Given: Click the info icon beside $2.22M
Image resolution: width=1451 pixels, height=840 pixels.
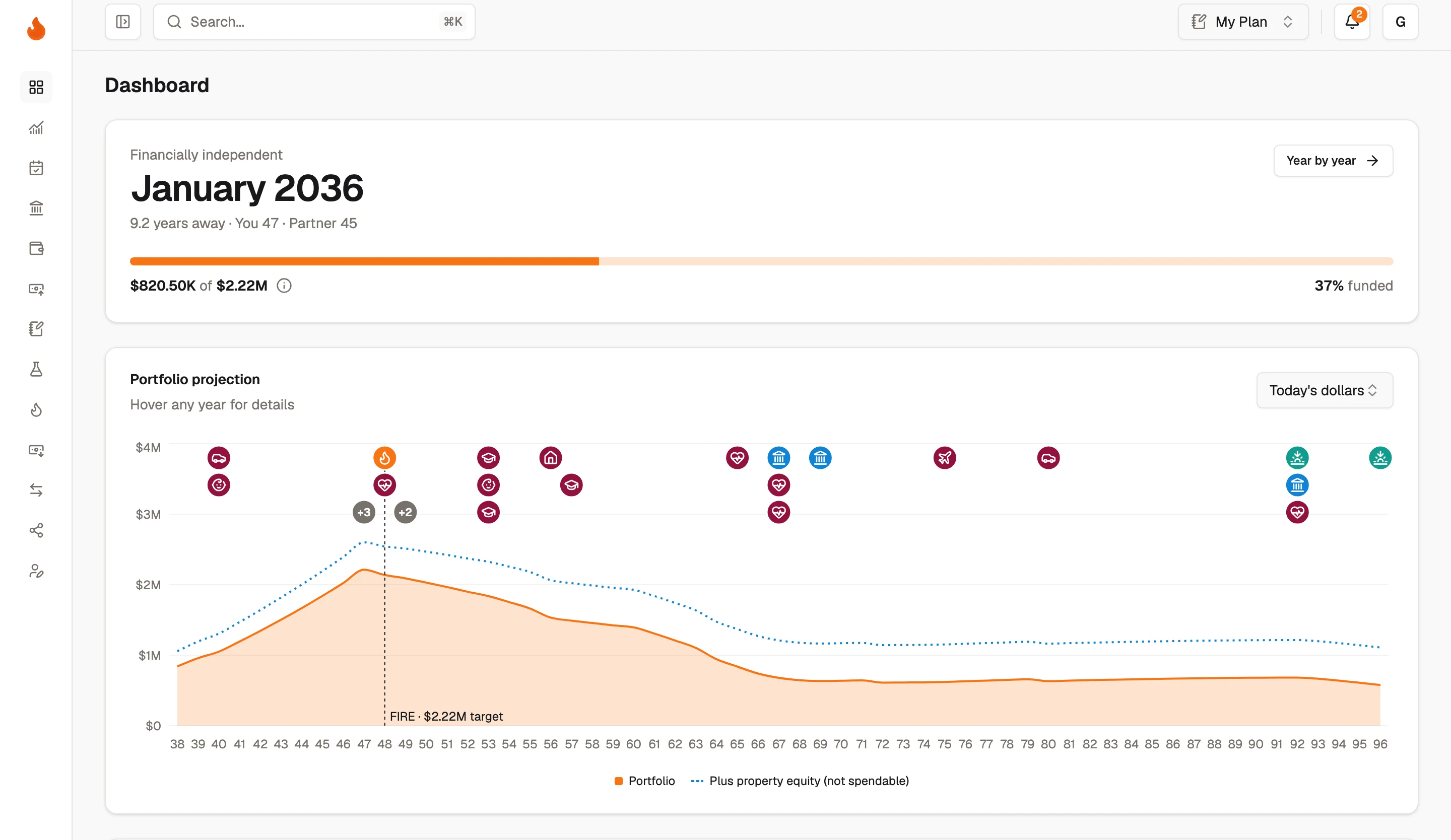Looking at the screenshot, I should (x=284, y=286).
